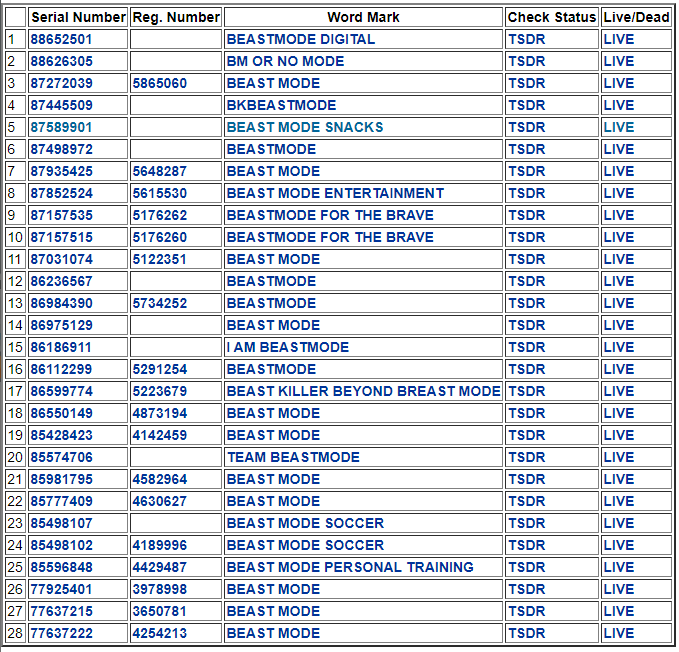Open serial number 85498107 link
The width and height of the screenshot is (679, 652).
pyautogui.click(x=61, y=523)
